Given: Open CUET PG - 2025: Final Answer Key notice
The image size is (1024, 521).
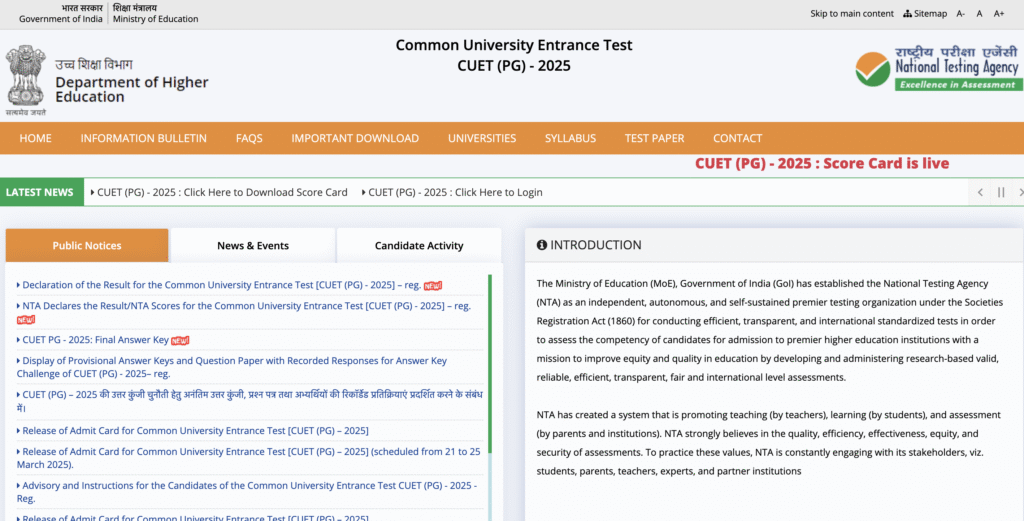Looking at the screenshot, I should pyautogui.click(x=95, y=340).
